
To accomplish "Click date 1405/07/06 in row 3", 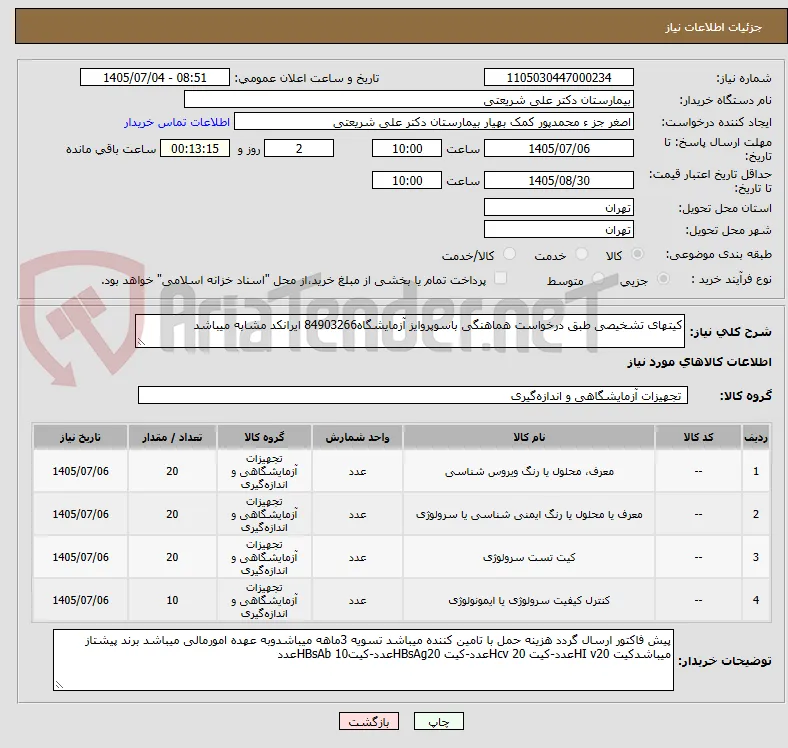I will click(x=80, y=557).
